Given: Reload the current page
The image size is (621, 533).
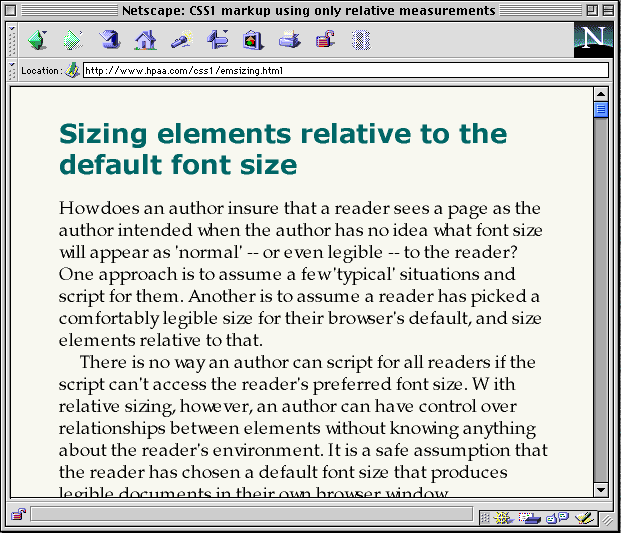Looking at the screenshot, I should 109,41.
